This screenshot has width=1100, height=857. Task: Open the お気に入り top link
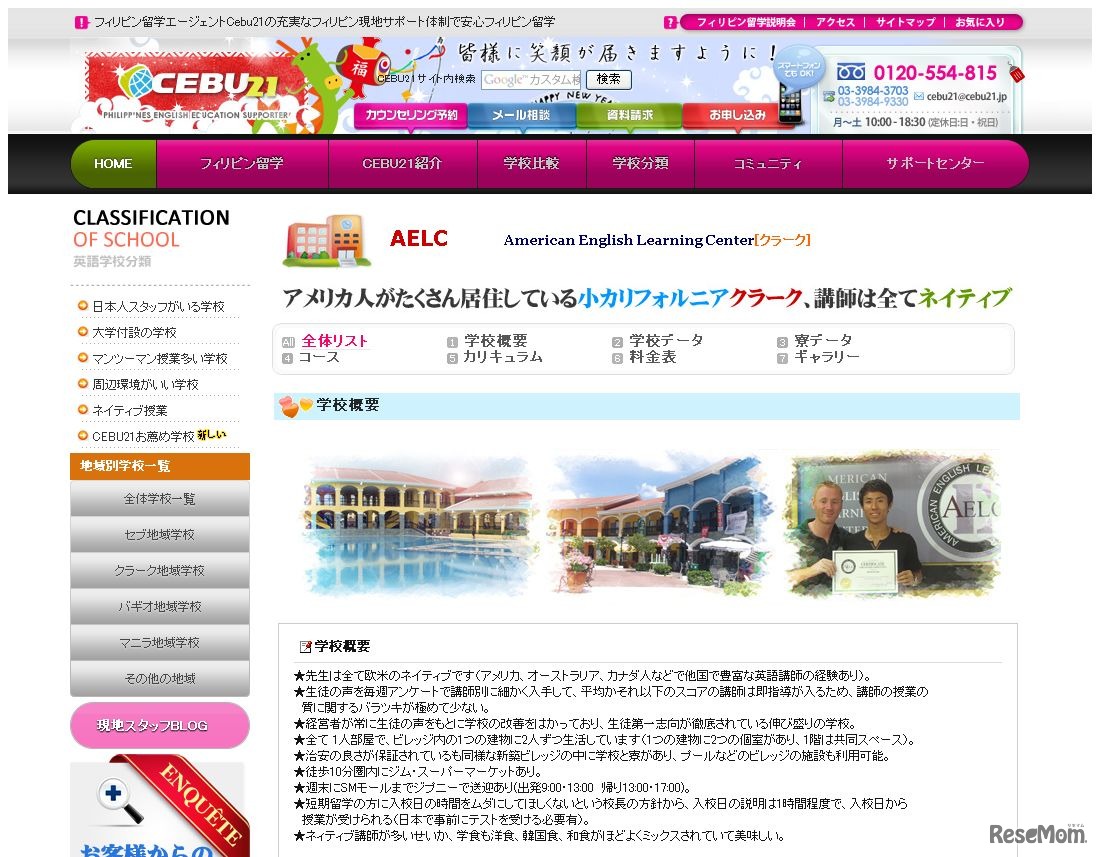979,22
